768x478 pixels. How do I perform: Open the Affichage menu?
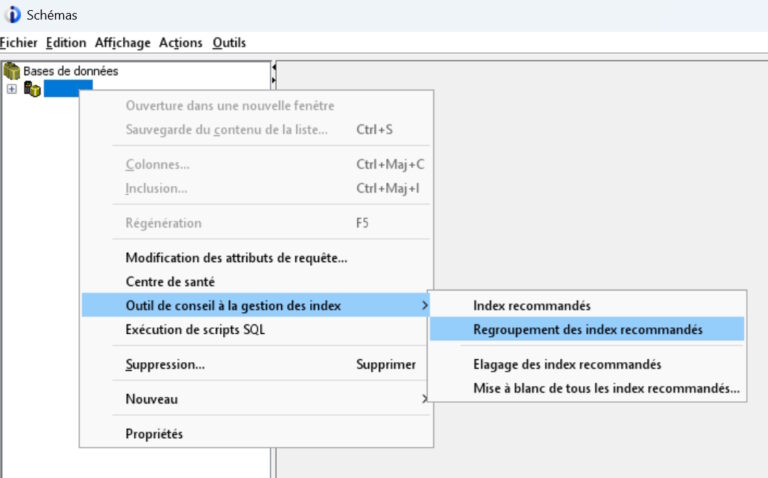point(122,42)
